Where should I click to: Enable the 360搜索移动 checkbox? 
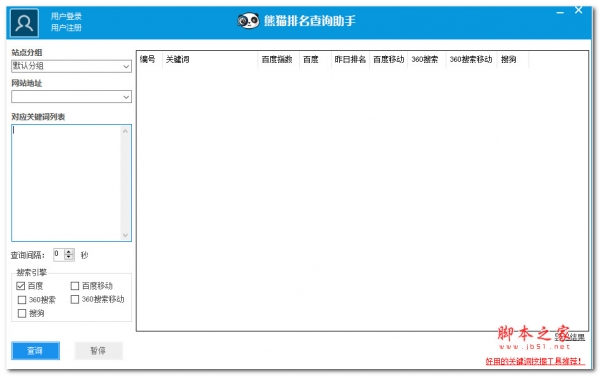click(75, 299)
